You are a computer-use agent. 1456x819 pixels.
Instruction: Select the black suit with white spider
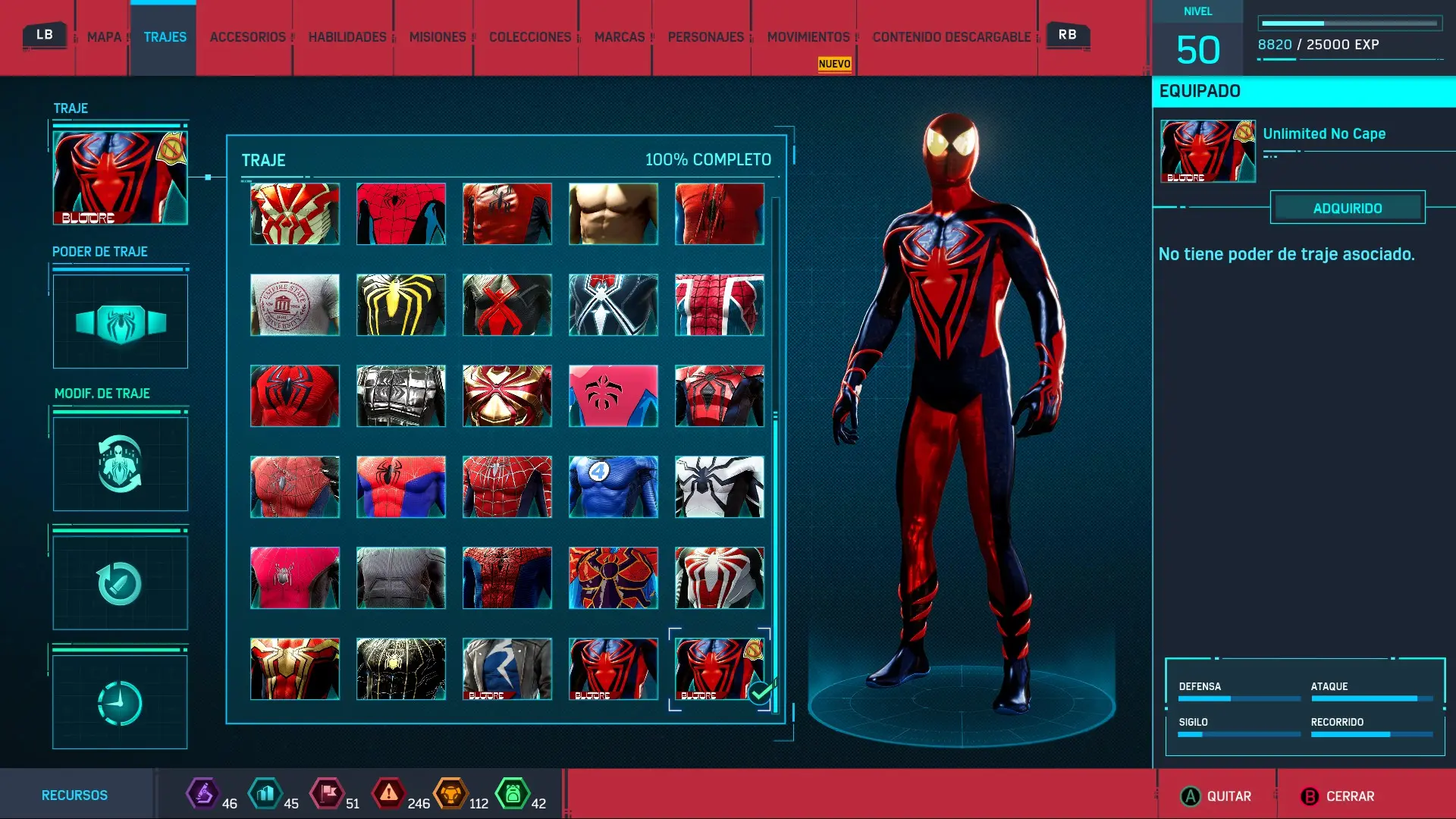click(x=613, y=305)
